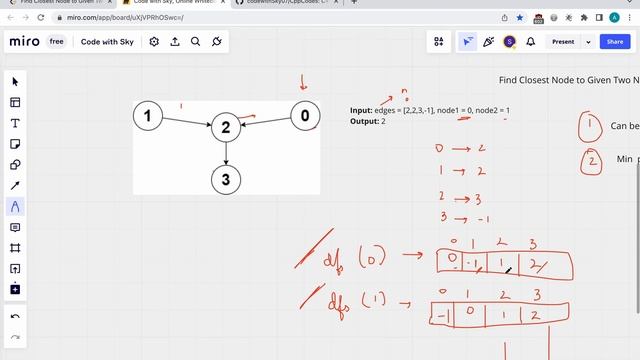Choose the Text tool
Viewport: 640px width, 360px height.
click(15, 123)
